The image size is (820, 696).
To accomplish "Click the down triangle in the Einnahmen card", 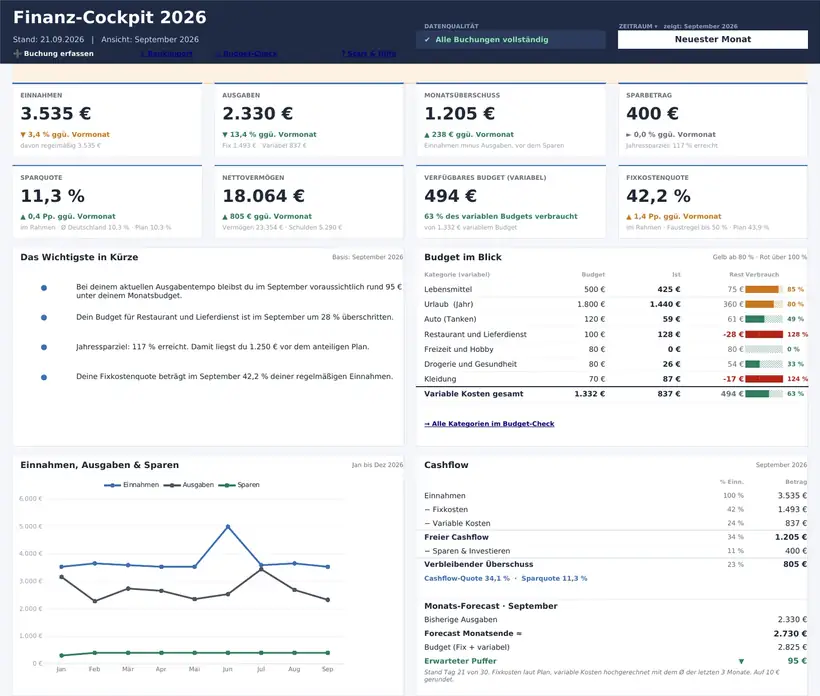I will (23, 134).
